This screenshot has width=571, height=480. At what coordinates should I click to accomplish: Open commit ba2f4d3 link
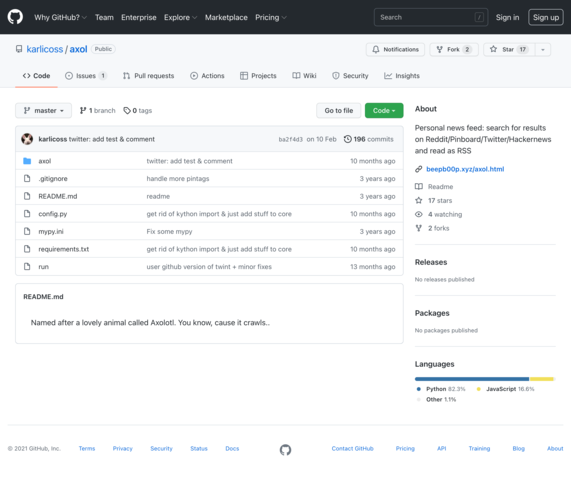(290, 139)
